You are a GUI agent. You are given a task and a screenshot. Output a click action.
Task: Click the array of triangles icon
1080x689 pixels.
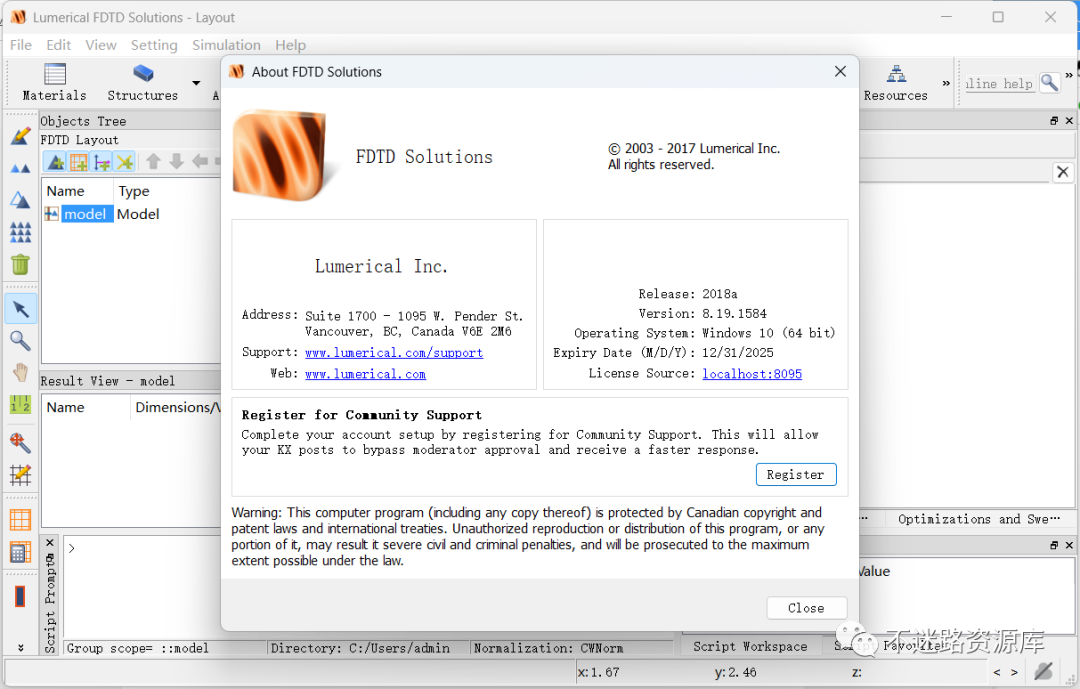click(20, 232)
